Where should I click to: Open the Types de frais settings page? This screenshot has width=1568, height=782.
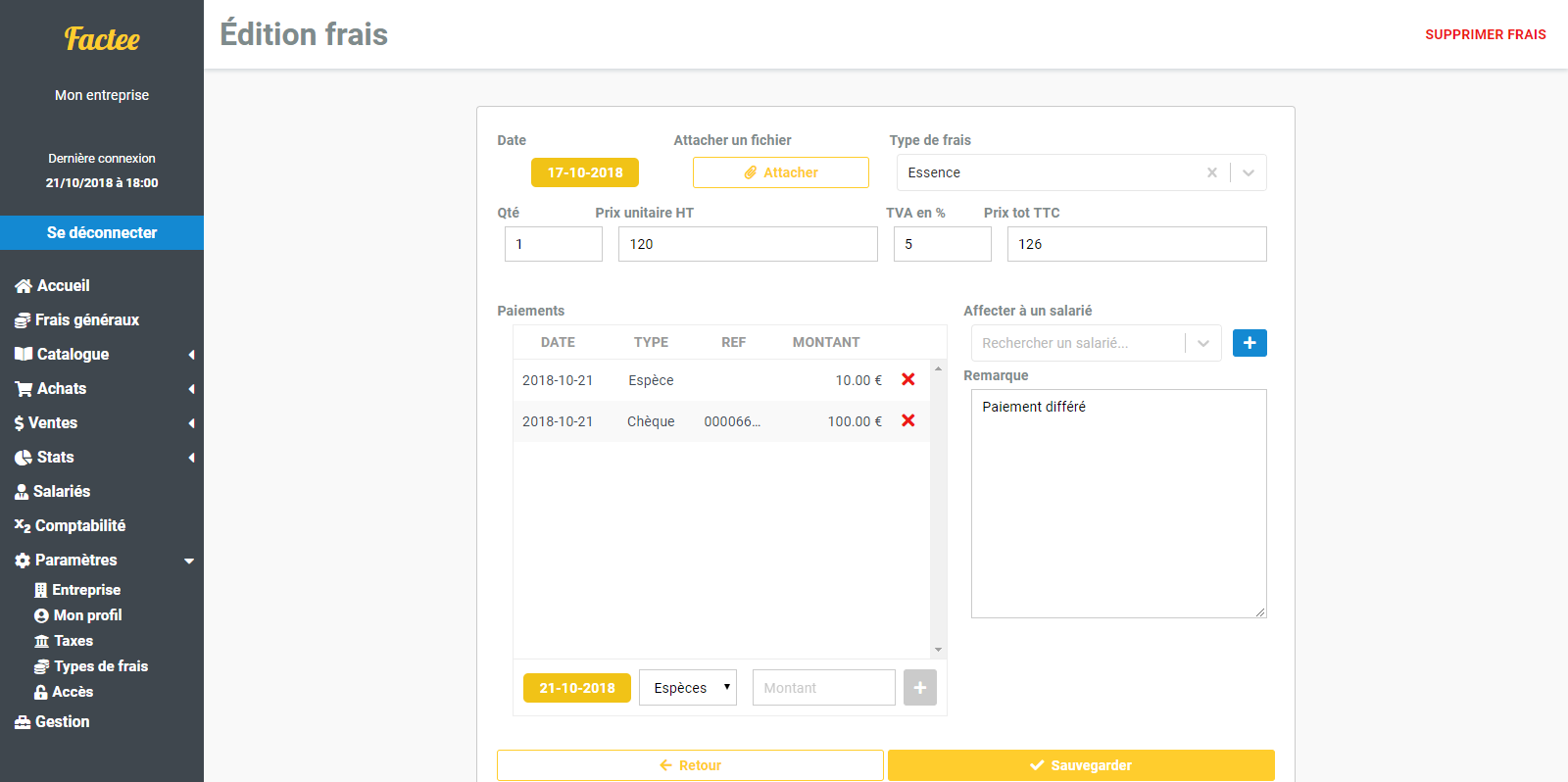click(100, 666)
